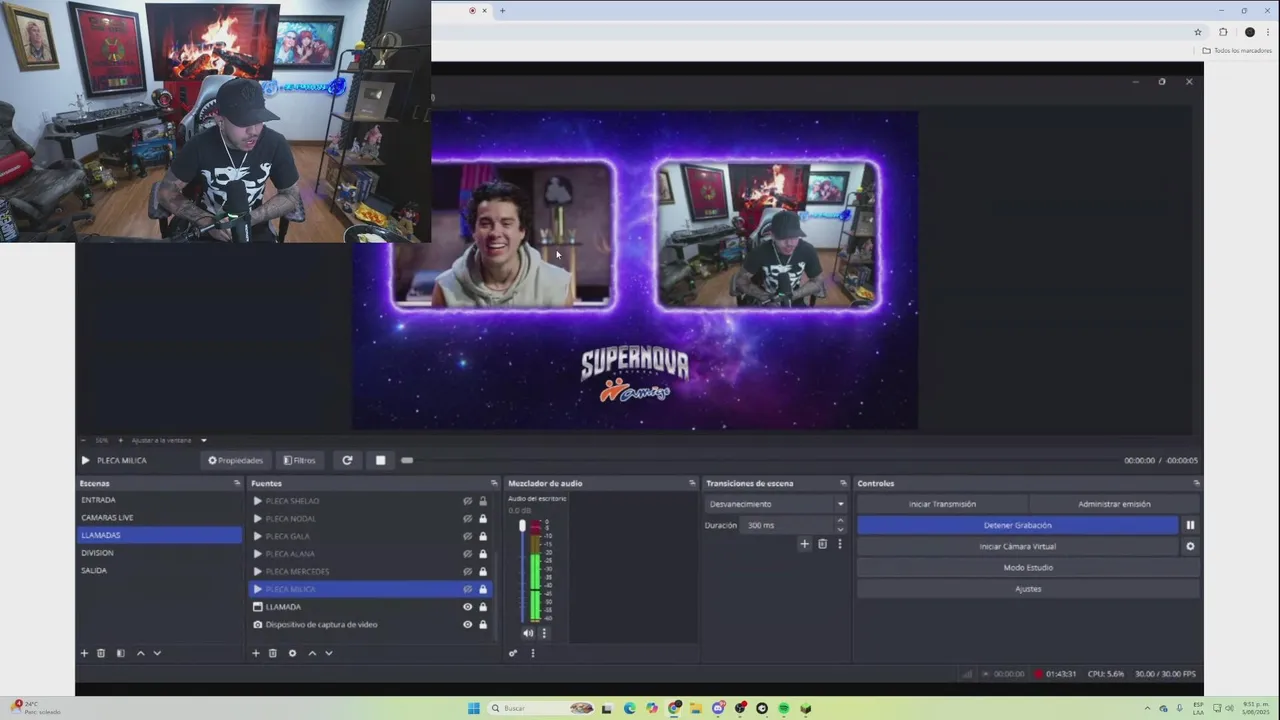The height and width of the screenshot is (720, 1280).
Task: Click Iniciar Cámara Virtual button
Action: coord(1018,546)
